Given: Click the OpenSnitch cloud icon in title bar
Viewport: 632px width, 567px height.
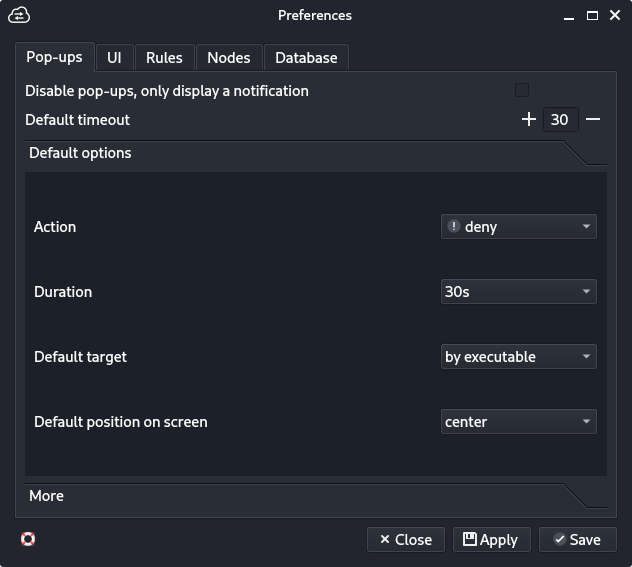Looking at the screenshot, I should [18, 15].
